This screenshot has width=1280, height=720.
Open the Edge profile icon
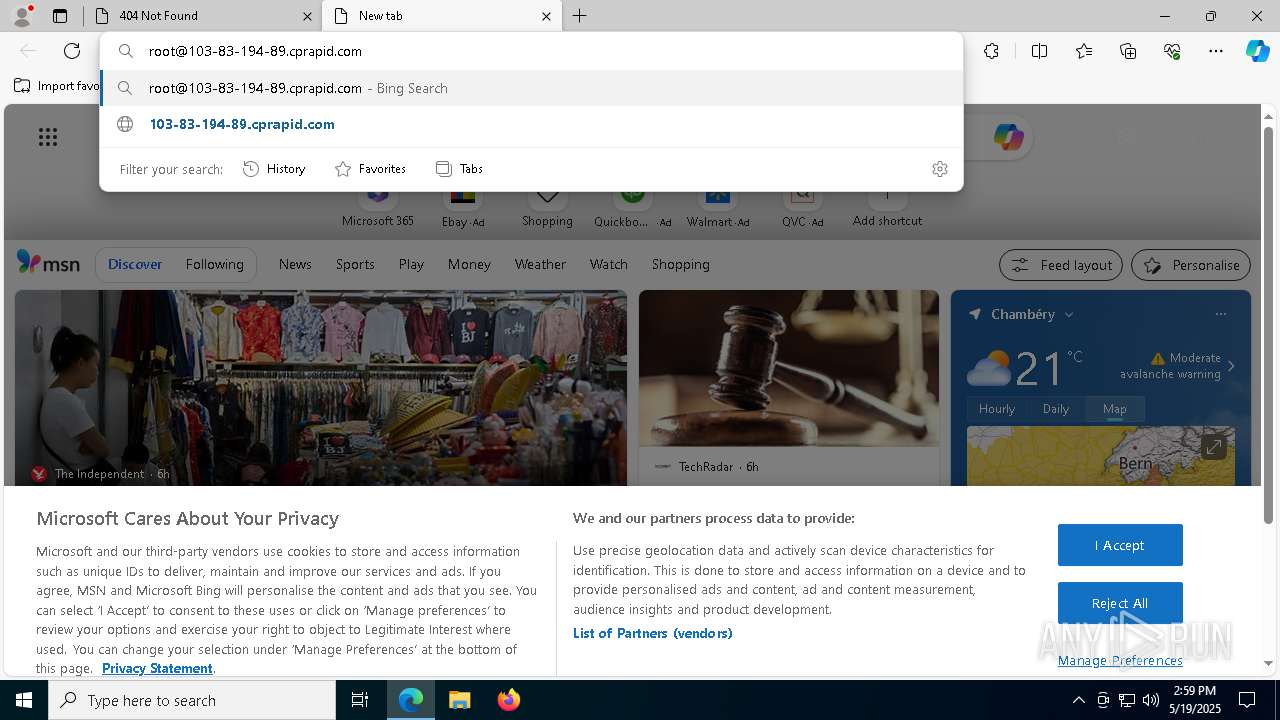(22, 15)
